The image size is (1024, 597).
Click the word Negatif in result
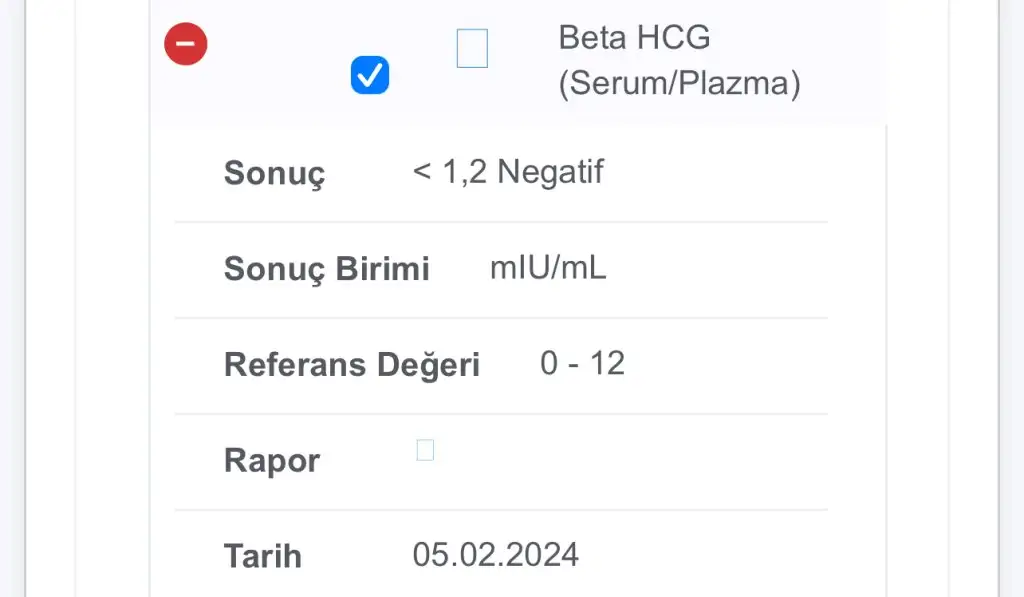551,172
